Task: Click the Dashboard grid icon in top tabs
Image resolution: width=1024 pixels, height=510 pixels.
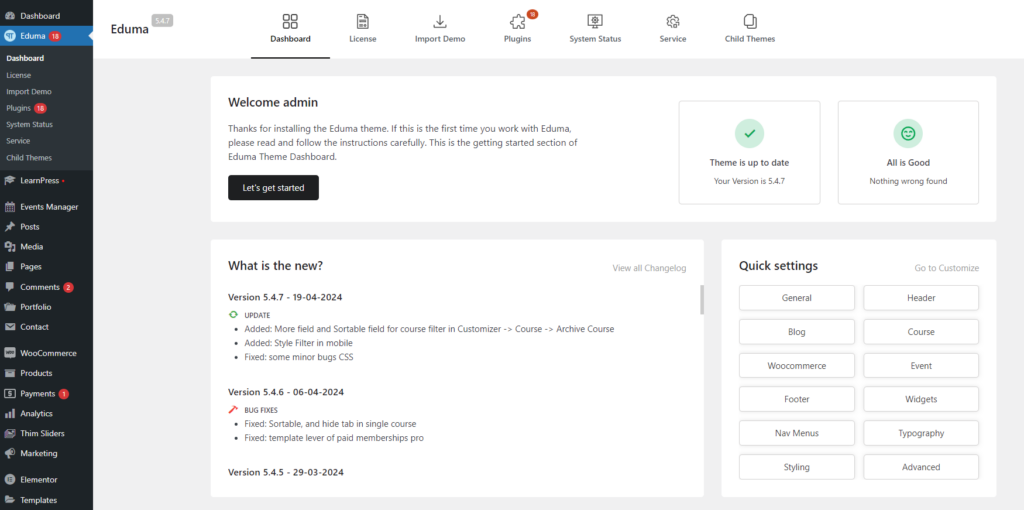Action: pyautogui.click(x=290, y=22)
